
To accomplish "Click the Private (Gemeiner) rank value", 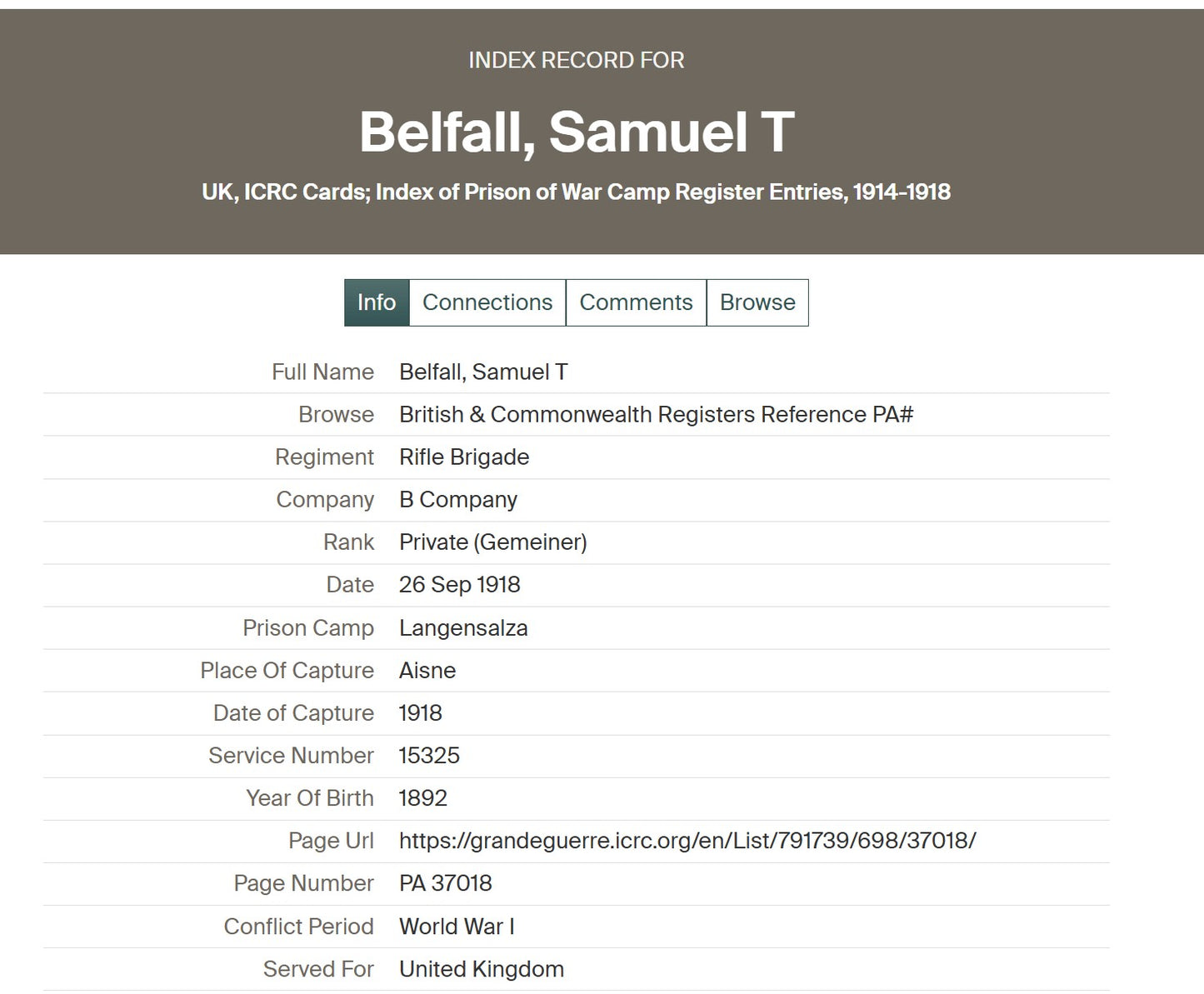I will (492, 542).
